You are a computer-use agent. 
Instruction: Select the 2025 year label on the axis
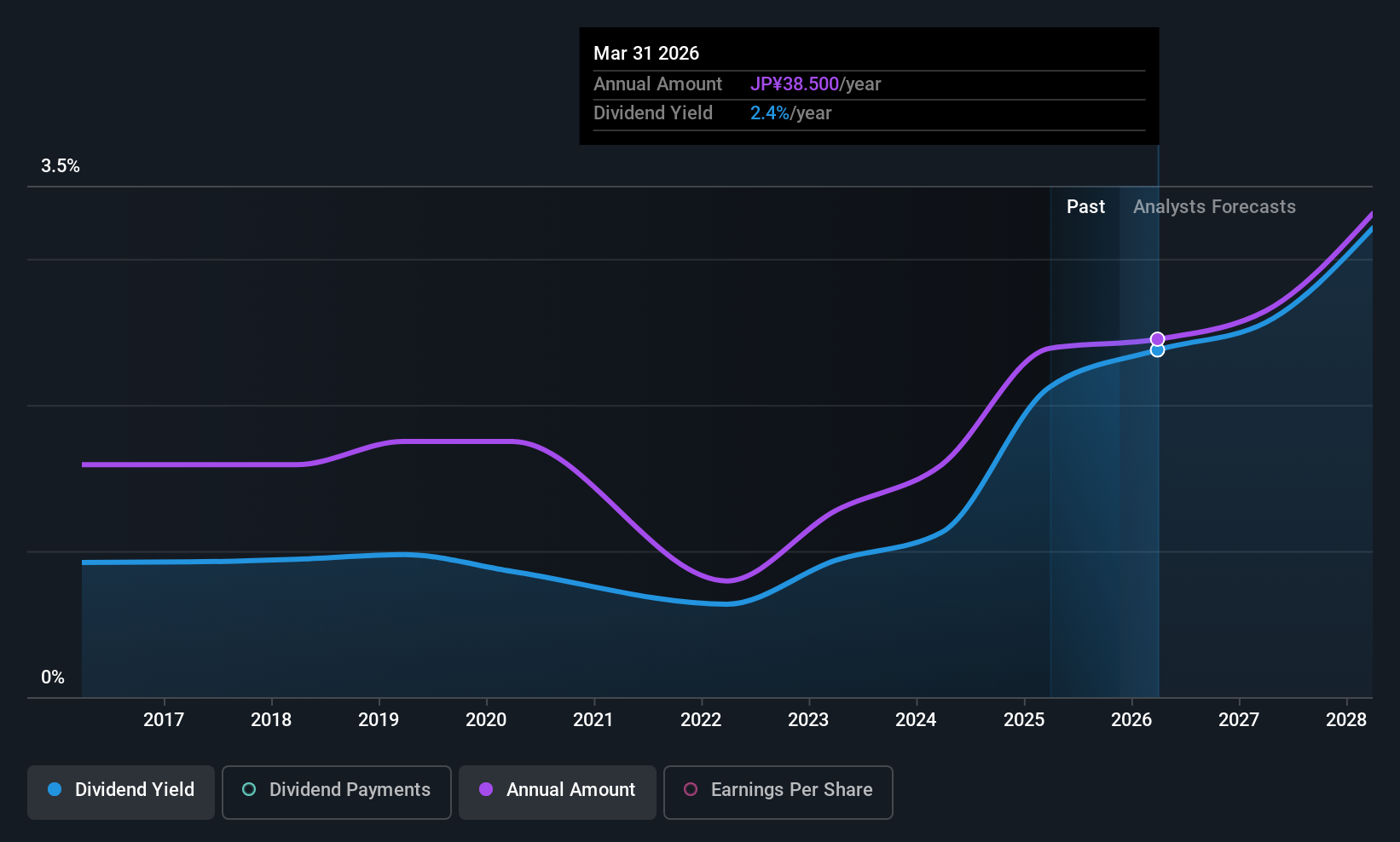click(1024, 720)
